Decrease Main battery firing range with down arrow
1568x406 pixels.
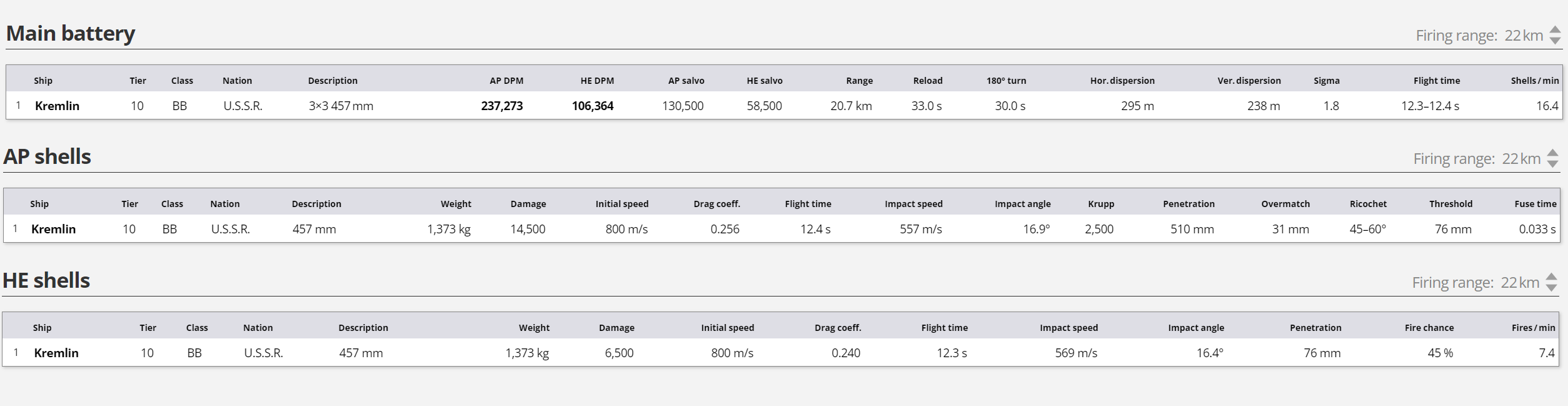(x=1556, y=41)
